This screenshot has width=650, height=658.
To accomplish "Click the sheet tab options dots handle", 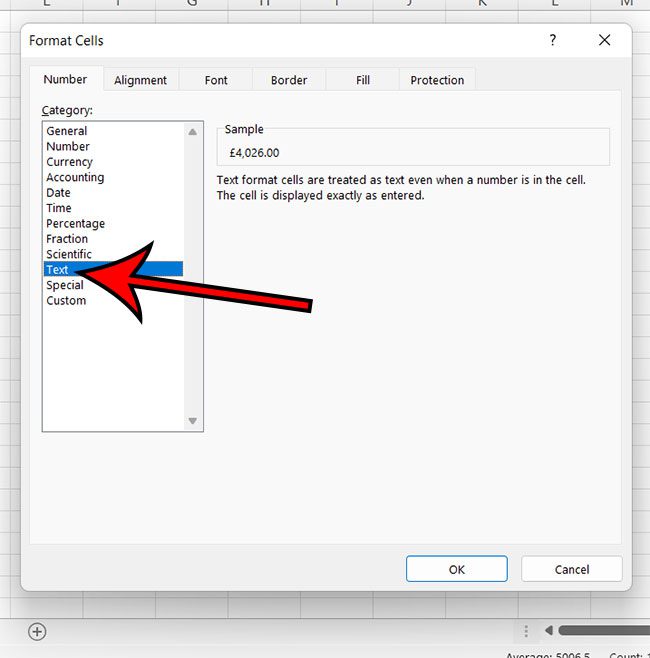I will (526, 631).
